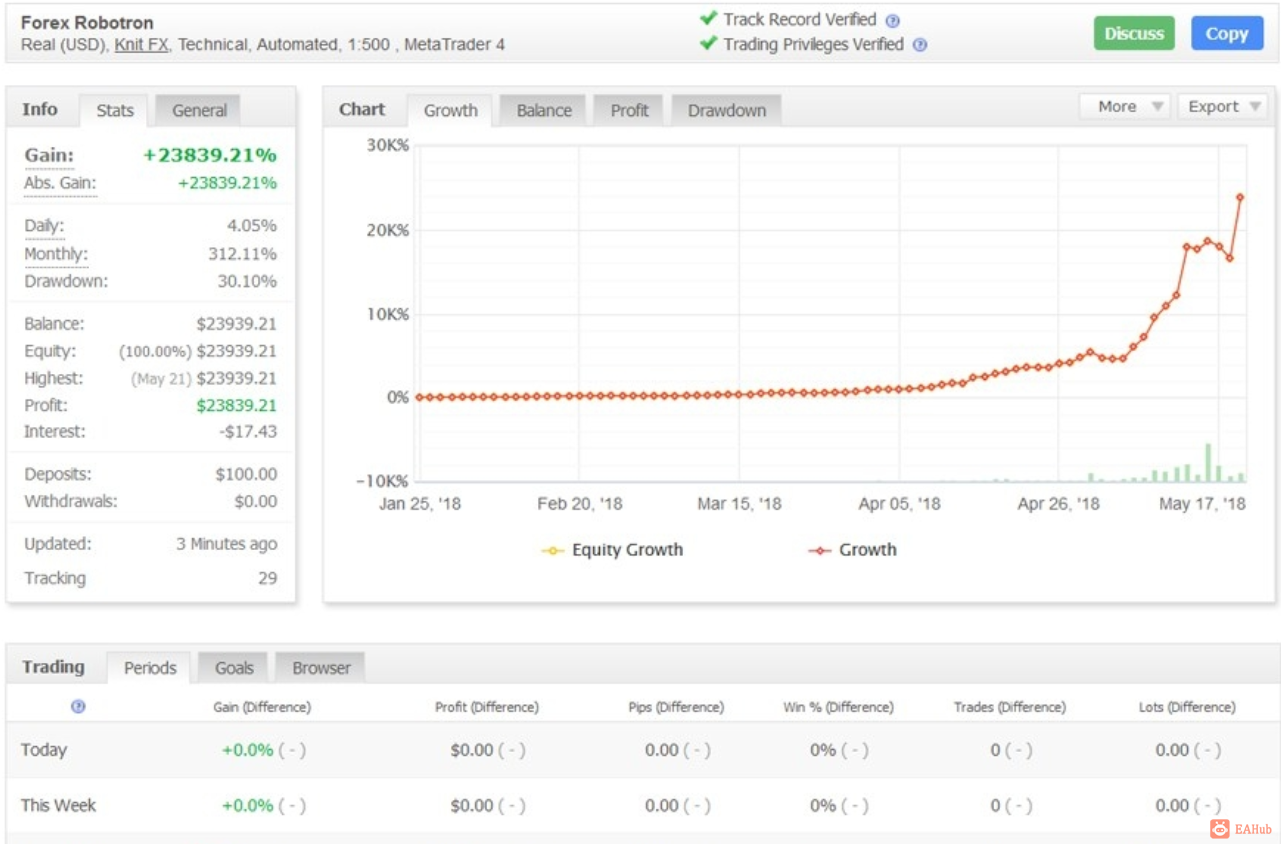This screenshot has height=844, width=1281.
Task: Click the blue Copy button
Action: tap(1227, 33)
